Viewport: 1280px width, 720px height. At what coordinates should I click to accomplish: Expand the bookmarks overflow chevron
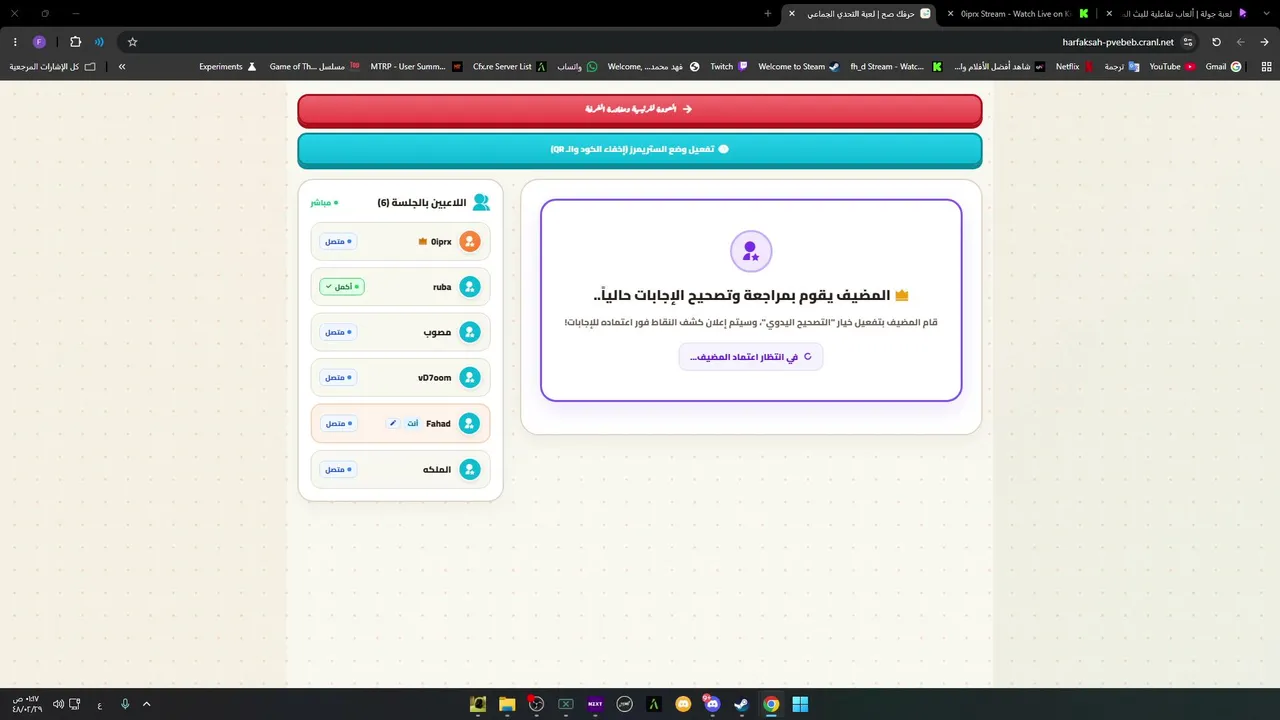click(122, 67)
